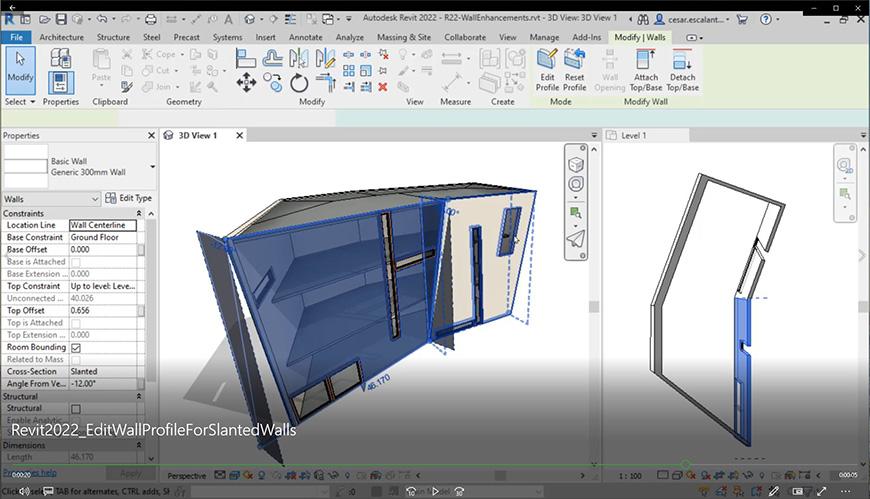Open the wall type selector dropdown arrow
Viewport: 870px width, 499px height.
coord(153,167)
